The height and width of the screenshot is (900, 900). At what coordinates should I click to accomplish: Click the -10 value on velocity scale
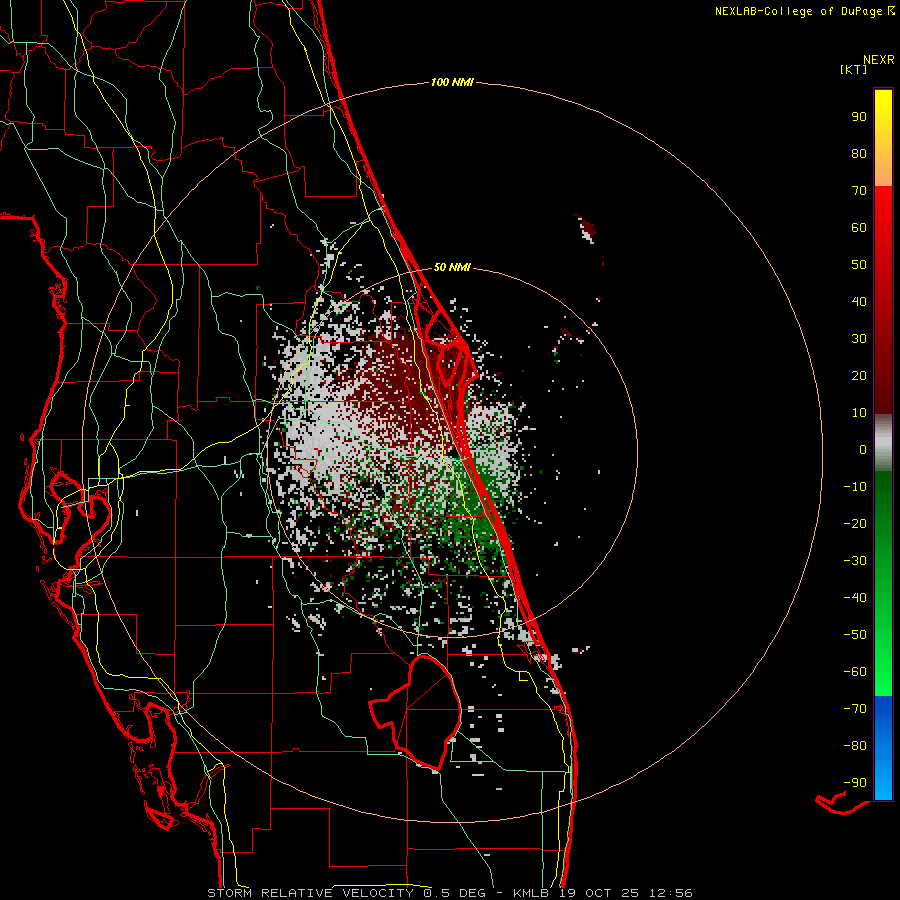855,487
